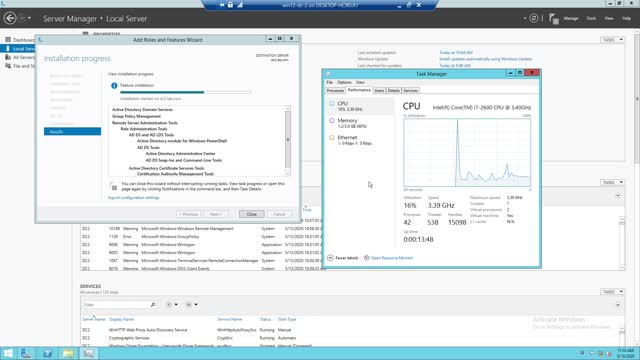Expand Events filter chevron at far right

(618, 196)
